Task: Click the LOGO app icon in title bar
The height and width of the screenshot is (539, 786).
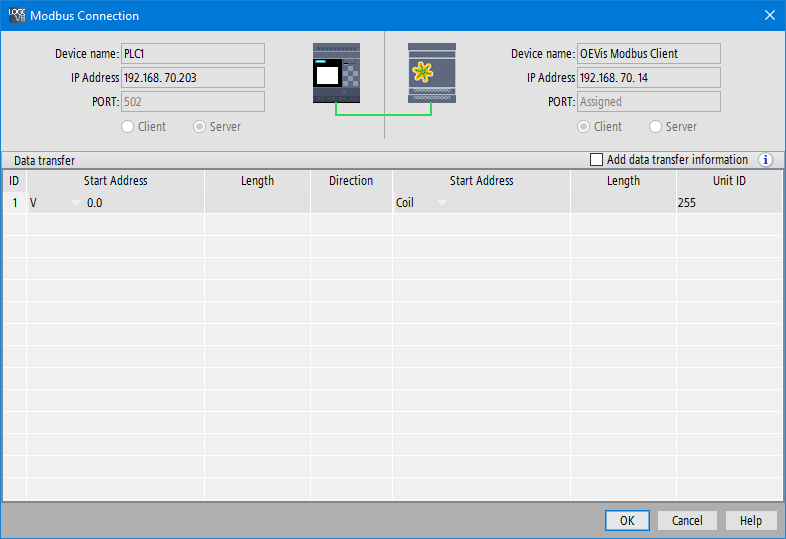Action: point(16,15)
